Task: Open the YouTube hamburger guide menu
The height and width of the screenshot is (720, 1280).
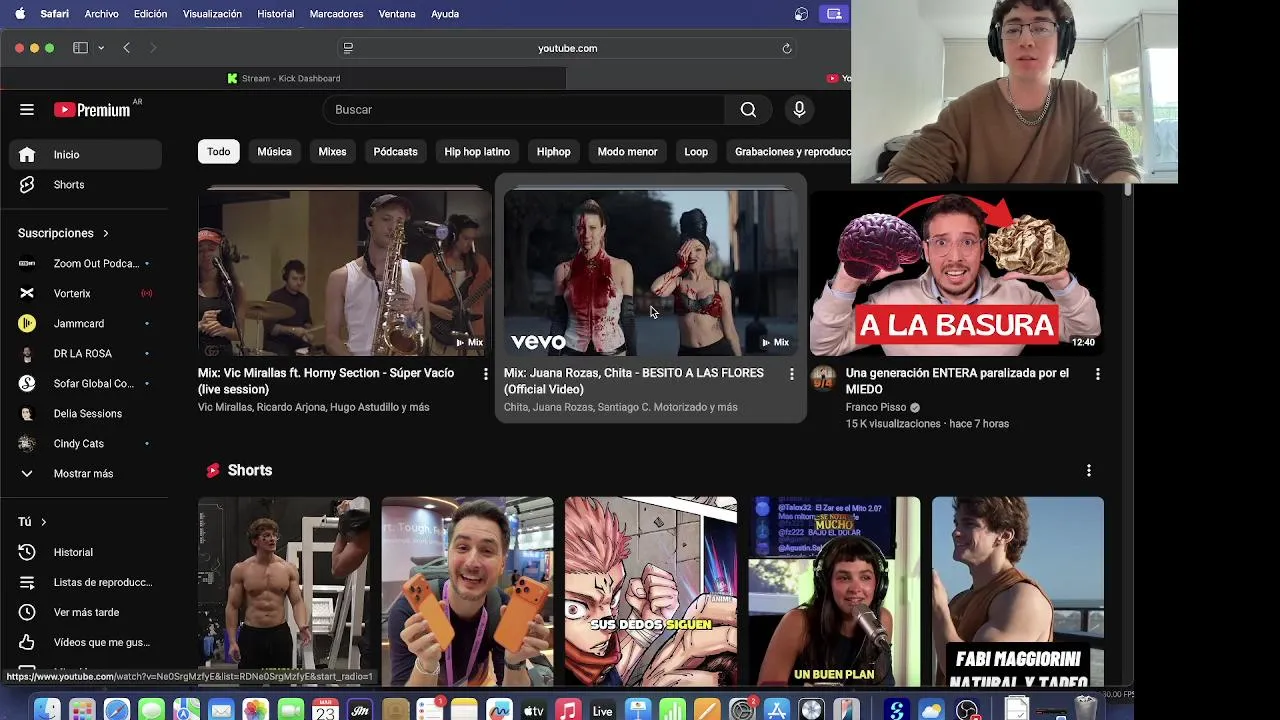Action: [x=27, y=110]
